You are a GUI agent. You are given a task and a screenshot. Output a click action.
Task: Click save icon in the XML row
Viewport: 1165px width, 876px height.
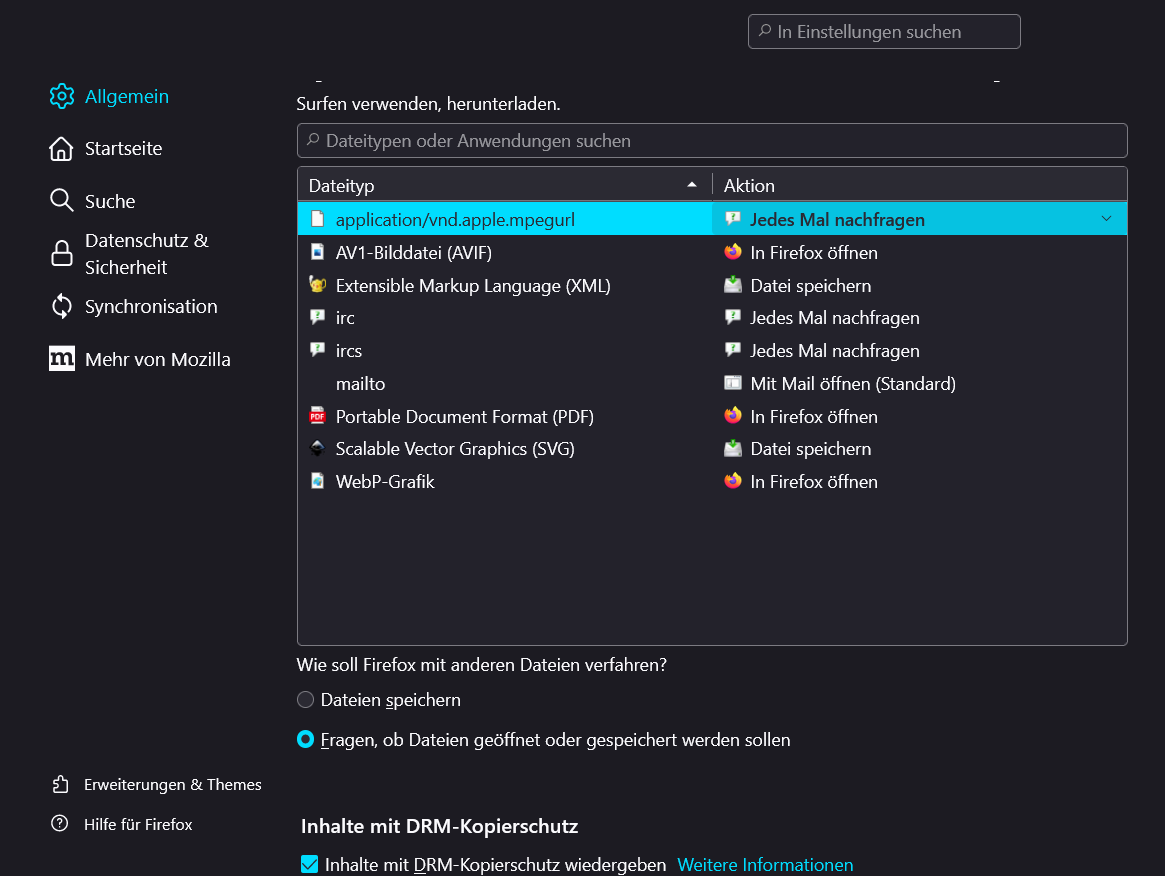pos(733,285)
